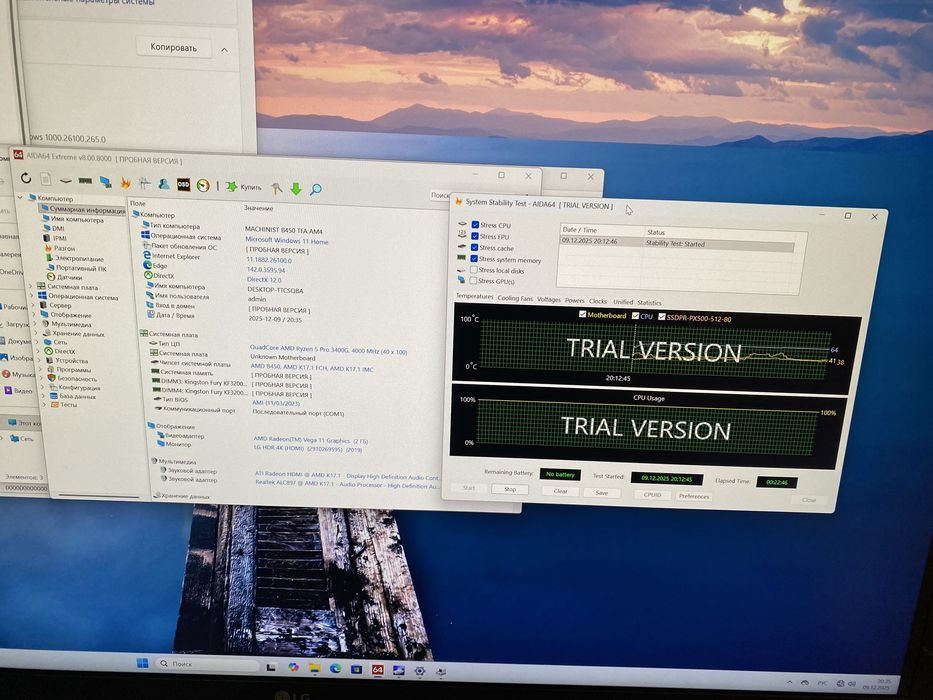Click the AMD Radeon Vega 11 Graphics link
Screen dimensions: 933x700
point(311,440)
